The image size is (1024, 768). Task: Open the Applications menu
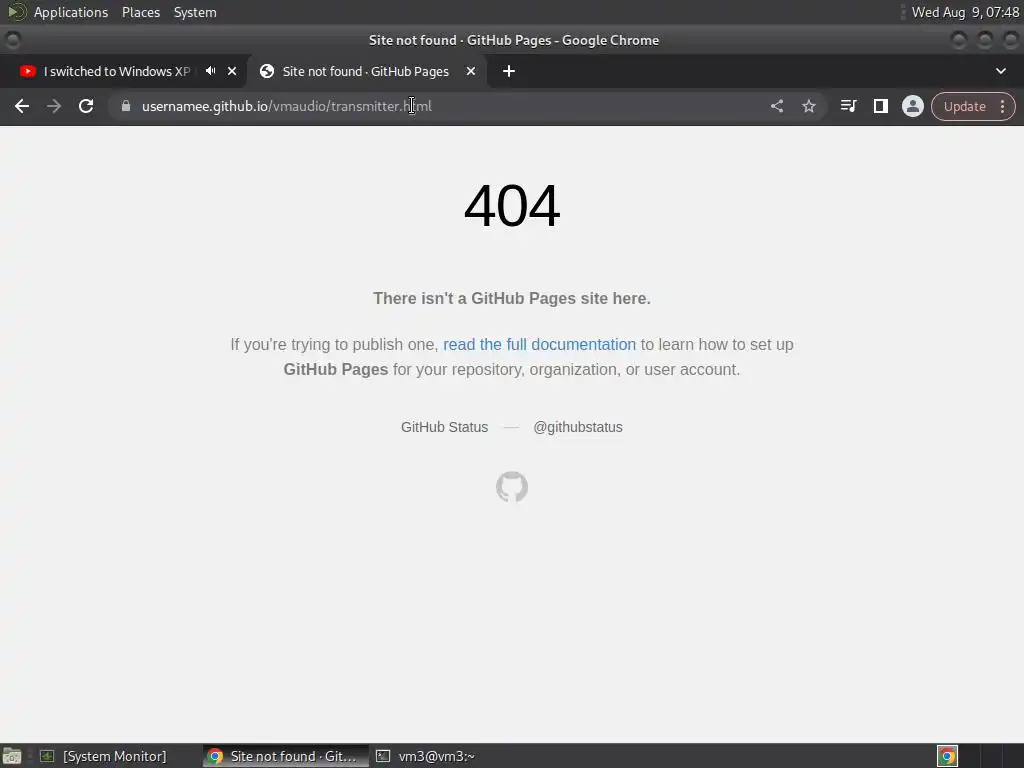(71, 12)
